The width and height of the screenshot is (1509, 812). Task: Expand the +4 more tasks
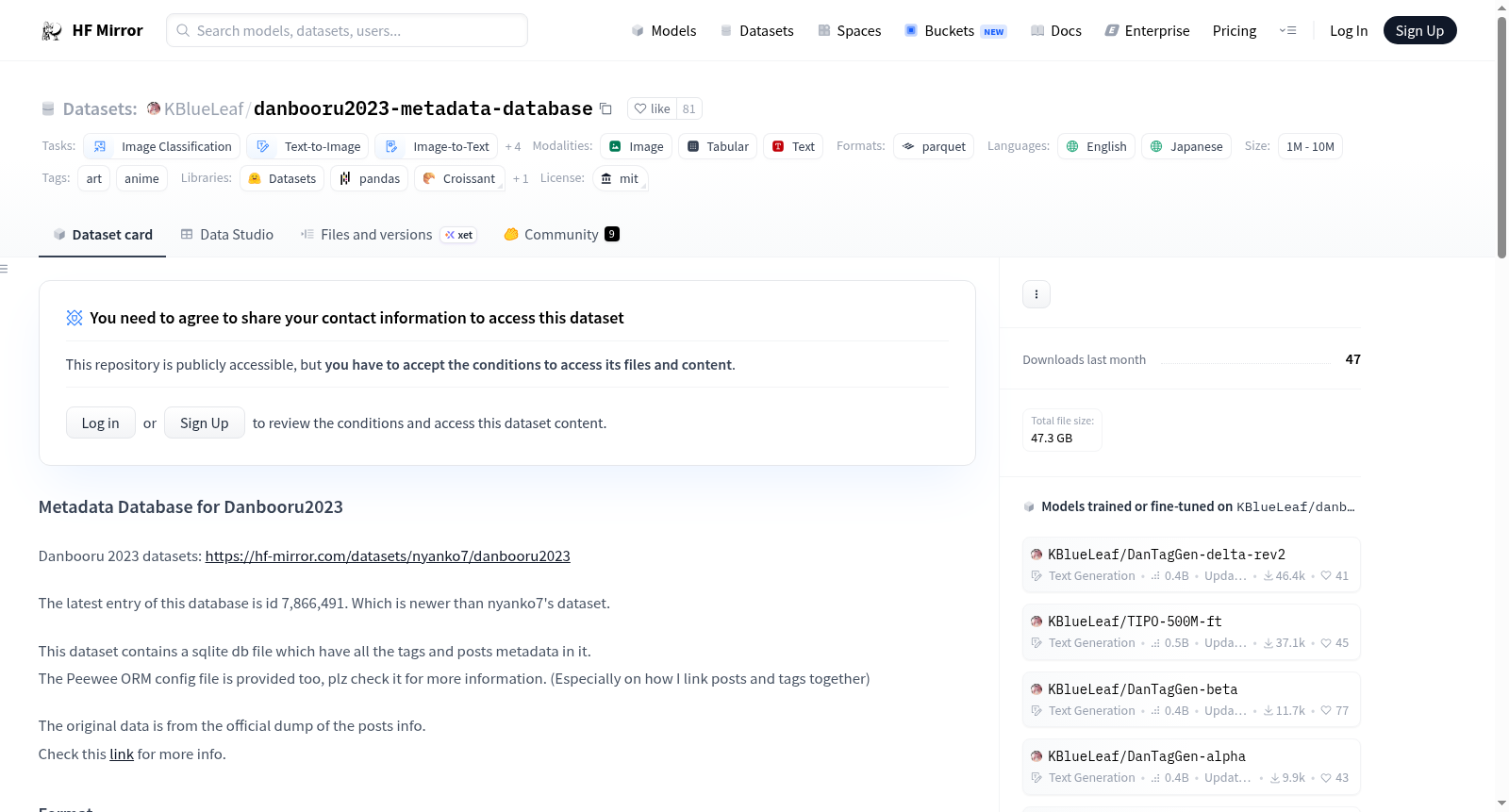pyautogui.click(x=513, y=147)
